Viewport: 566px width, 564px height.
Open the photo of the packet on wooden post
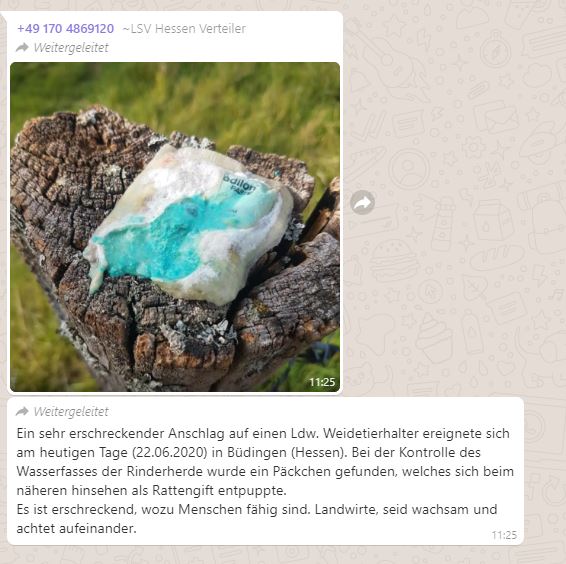pyautogui.click(x=175, y=227)
